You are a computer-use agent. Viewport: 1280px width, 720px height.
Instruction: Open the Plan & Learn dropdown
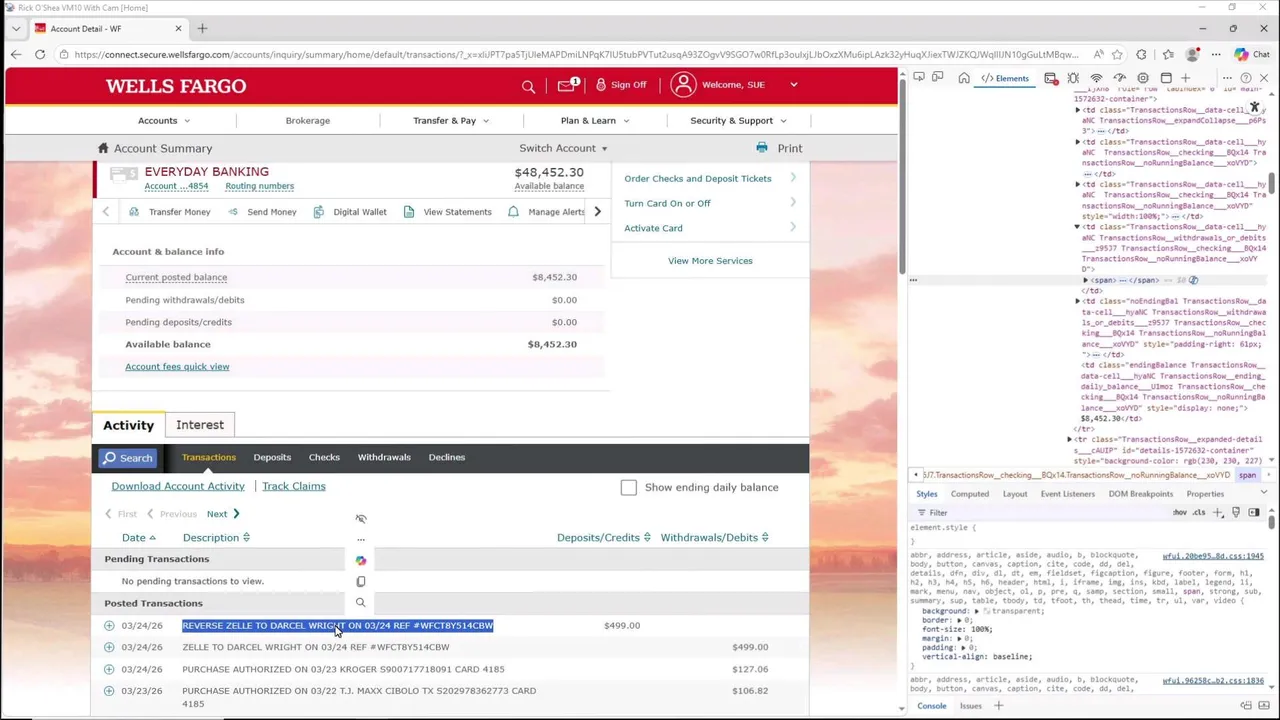(x=595, y=120)
